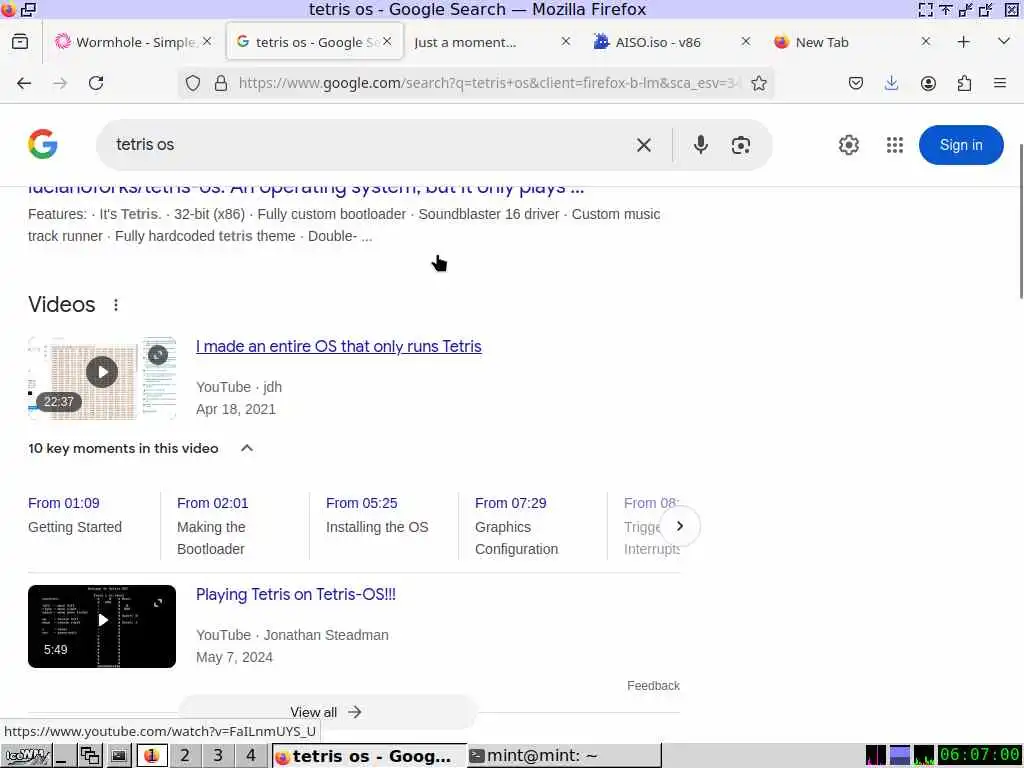This screenshot has height=768, width=1024.
Task: Close the tetris os Google tab
Action: (387, 41)
